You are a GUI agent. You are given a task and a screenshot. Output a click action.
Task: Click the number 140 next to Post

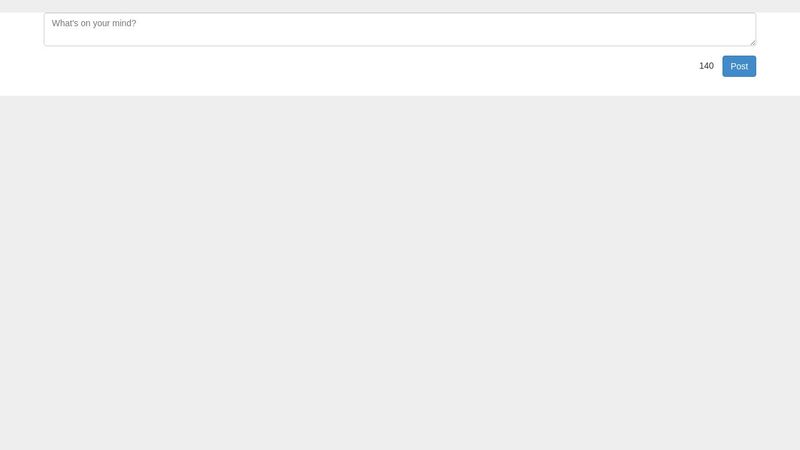[x=706, y=66]
